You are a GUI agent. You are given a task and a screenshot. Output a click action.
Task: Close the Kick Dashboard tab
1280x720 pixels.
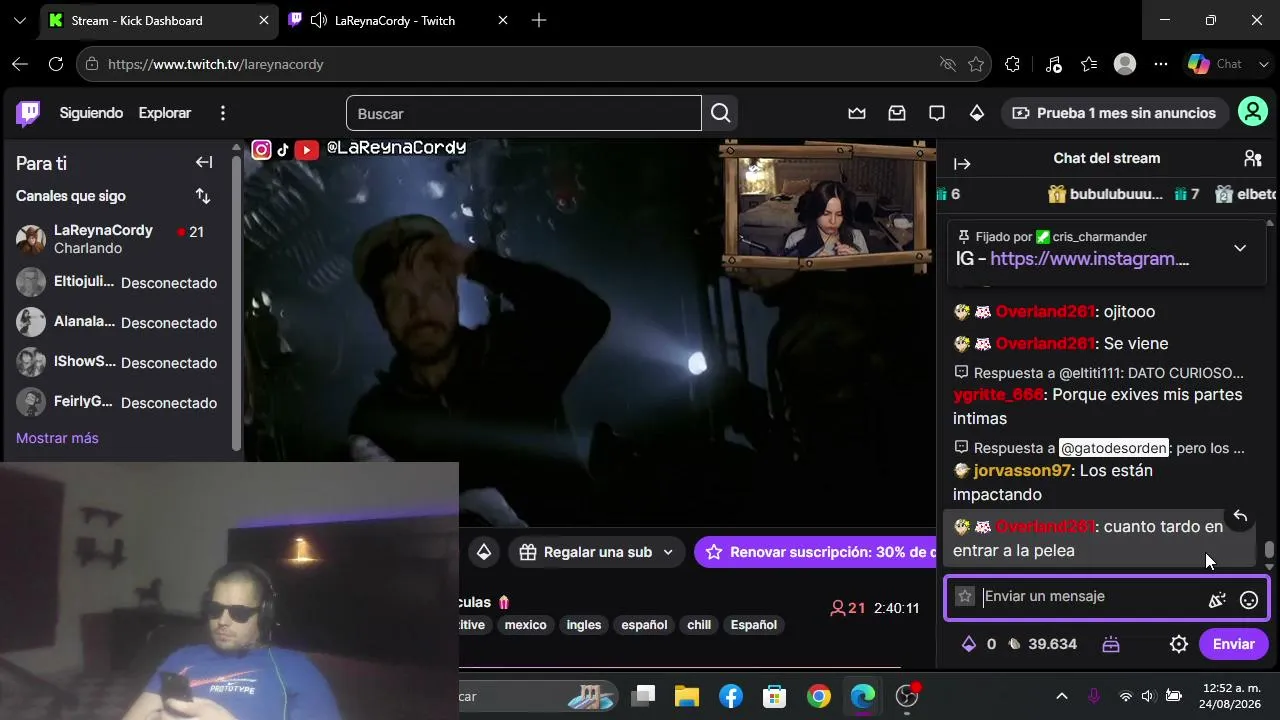pos(264,20)
